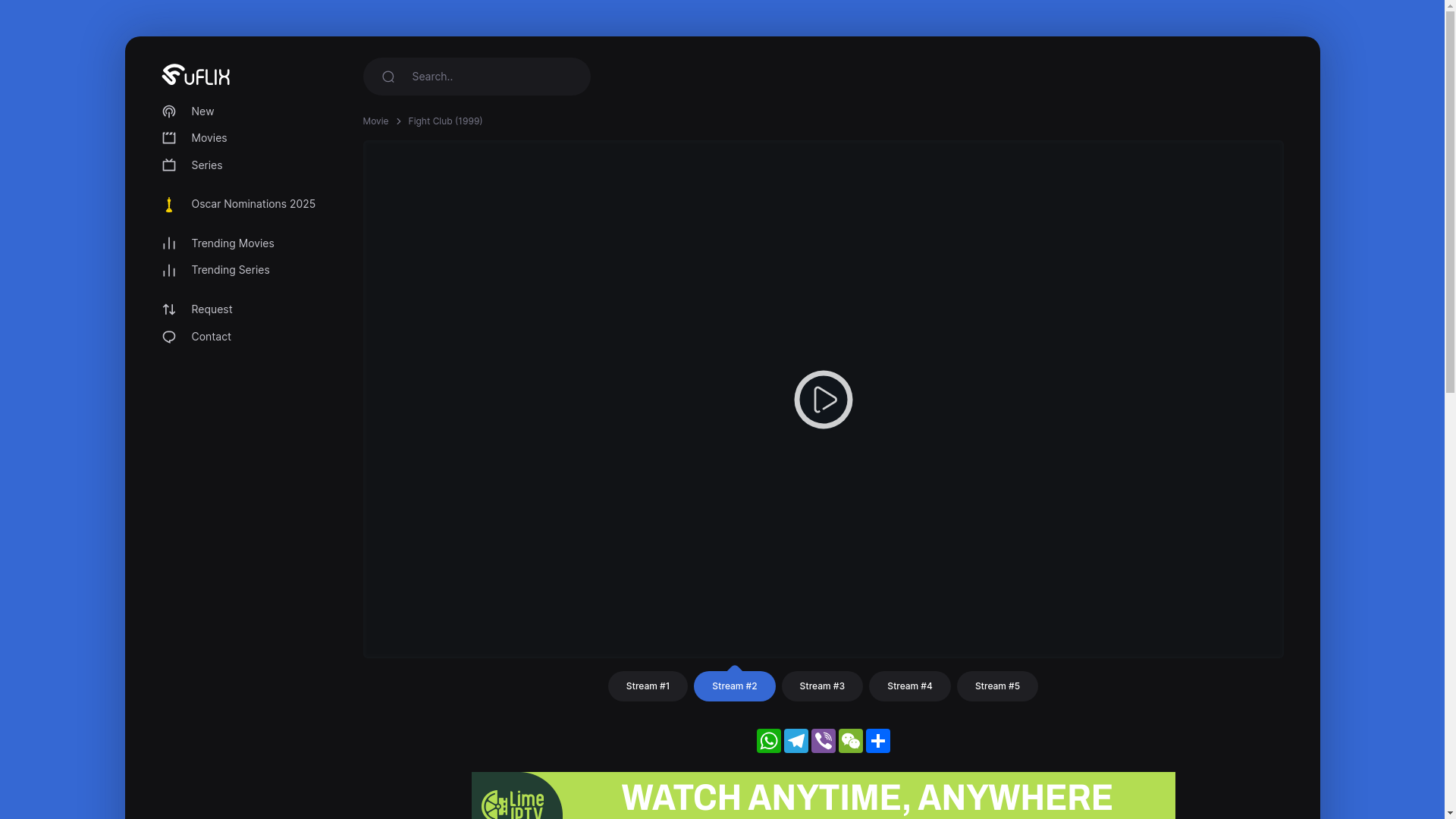1456x819 pixels.
Task: Click the Series TV icon
Action: click(169, 165)
